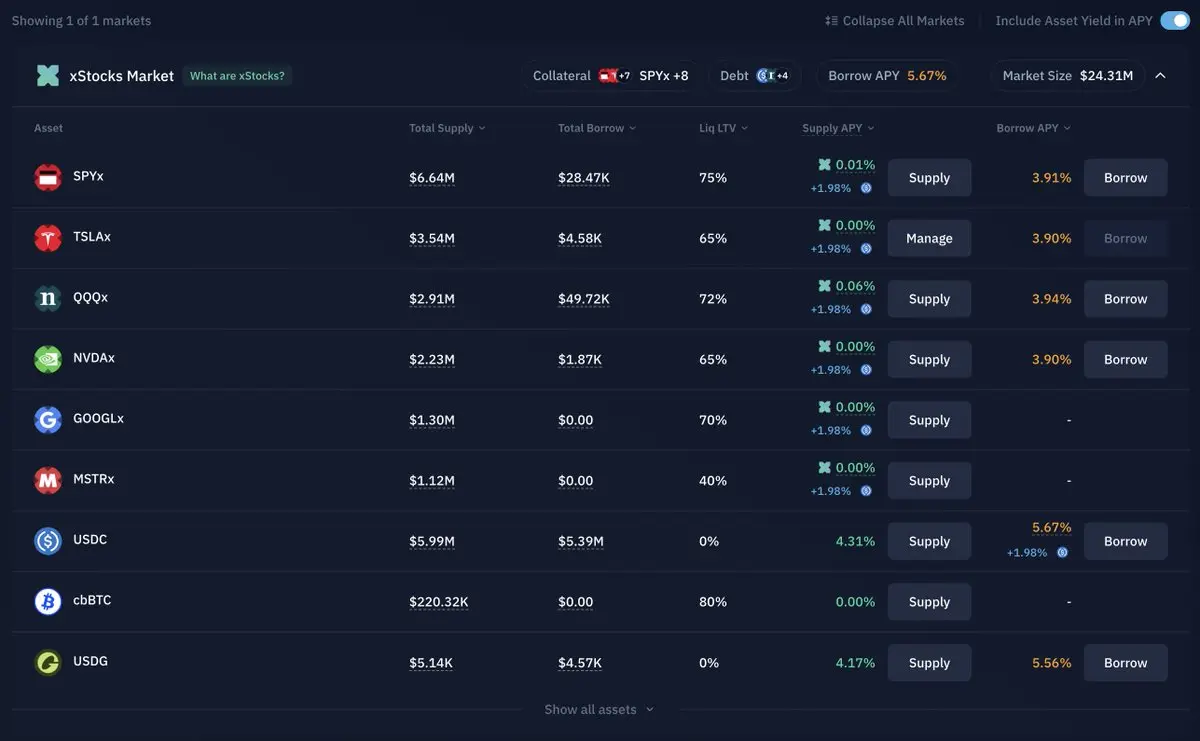This screenshot has width=1200, height=741.
Task: Click Supply button for cbBTC
Action: click(x=929, y=602)
